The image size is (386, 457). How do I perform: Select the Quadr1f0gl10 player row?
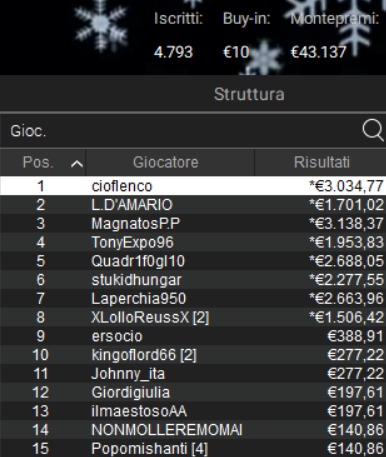(193, 261)
